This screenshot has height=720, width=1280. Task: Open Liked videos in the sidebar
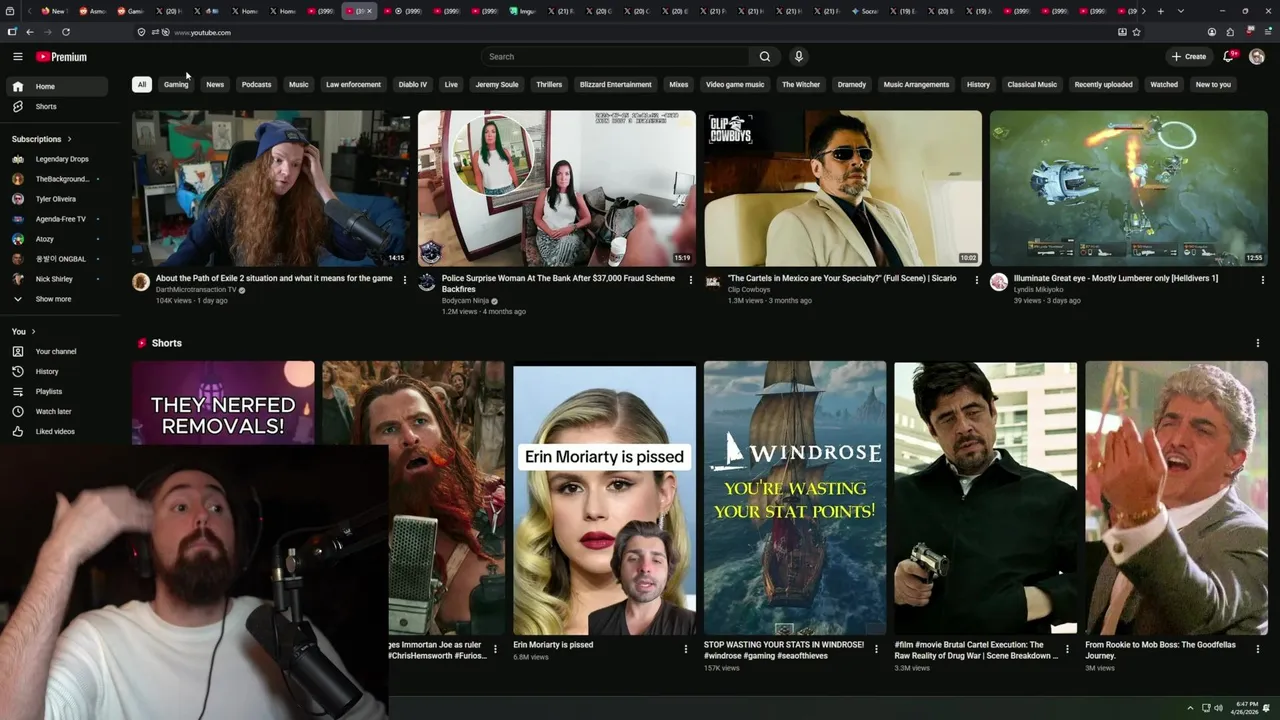pos(56,432)
